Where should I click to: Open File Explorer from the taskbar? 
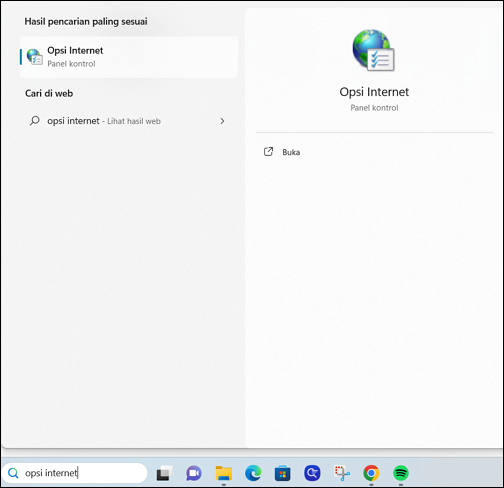tap(224, 473)
